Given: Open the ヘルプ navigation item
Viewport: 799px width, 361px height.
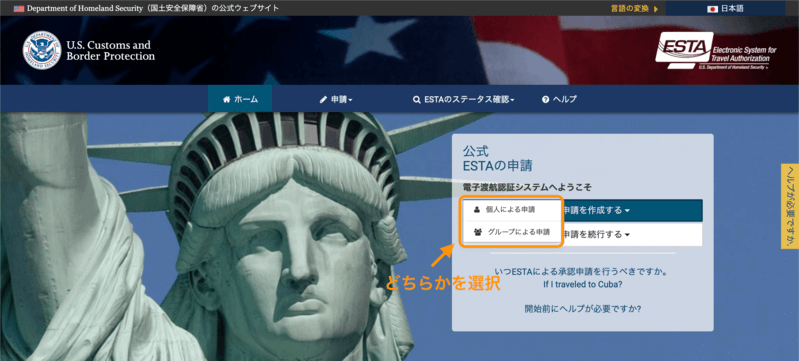Looking at the screenshot, I should [560, 99].
